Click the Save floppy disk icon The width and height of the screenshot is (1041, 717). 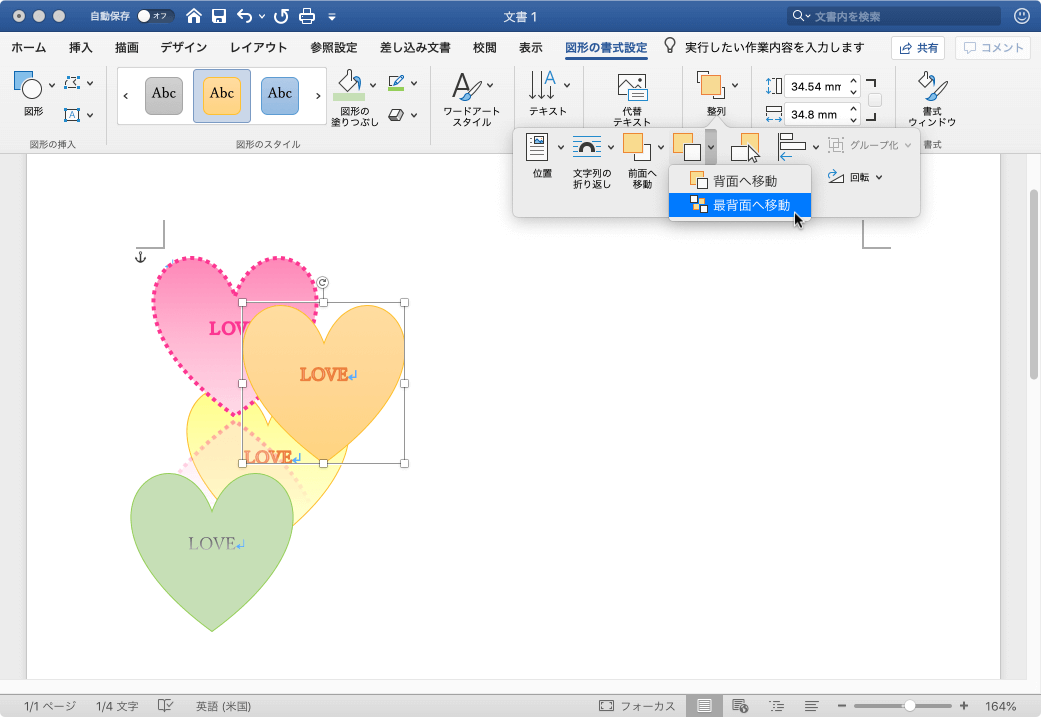219,16
